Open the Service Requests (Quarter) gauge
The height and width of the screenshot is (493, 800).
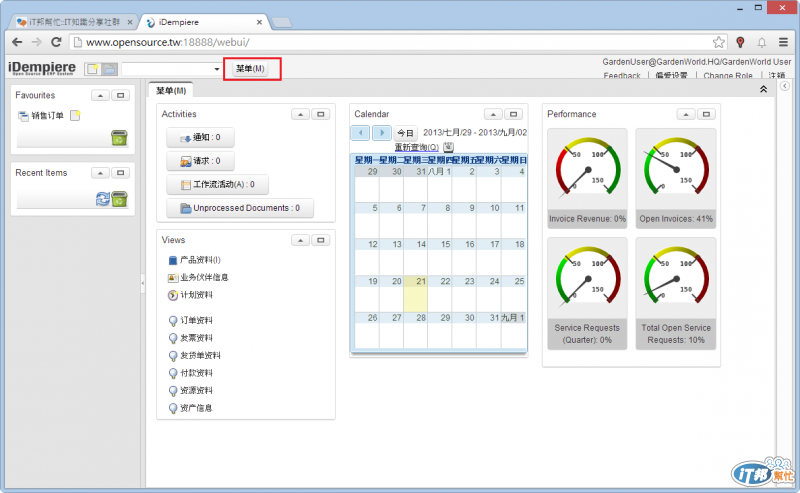[587, 293]
